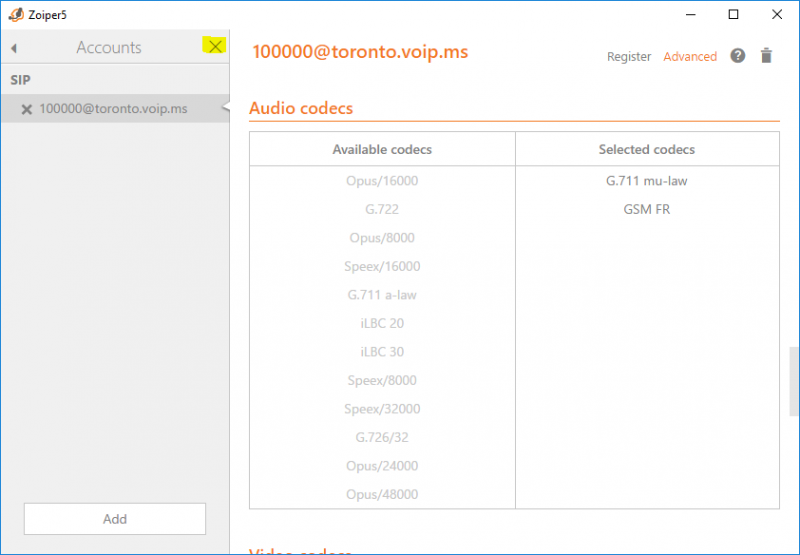
Task: Close the Accounts panel with the X
Action: 215,46
